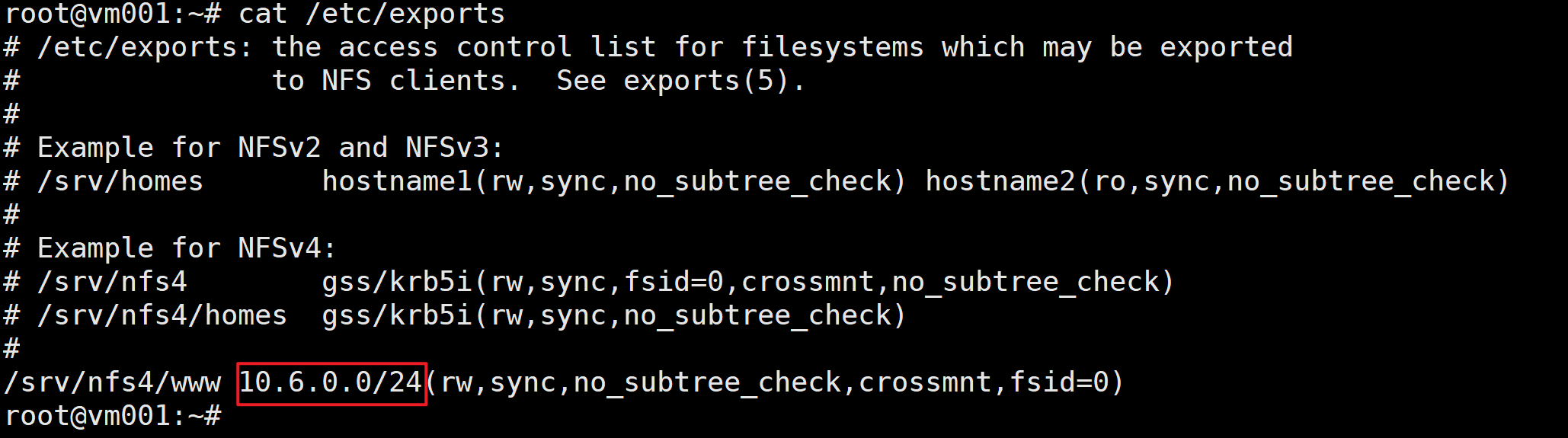
Task: Click the red-boxed 10.6.0.0/24 subnet text
Action: 331,383
